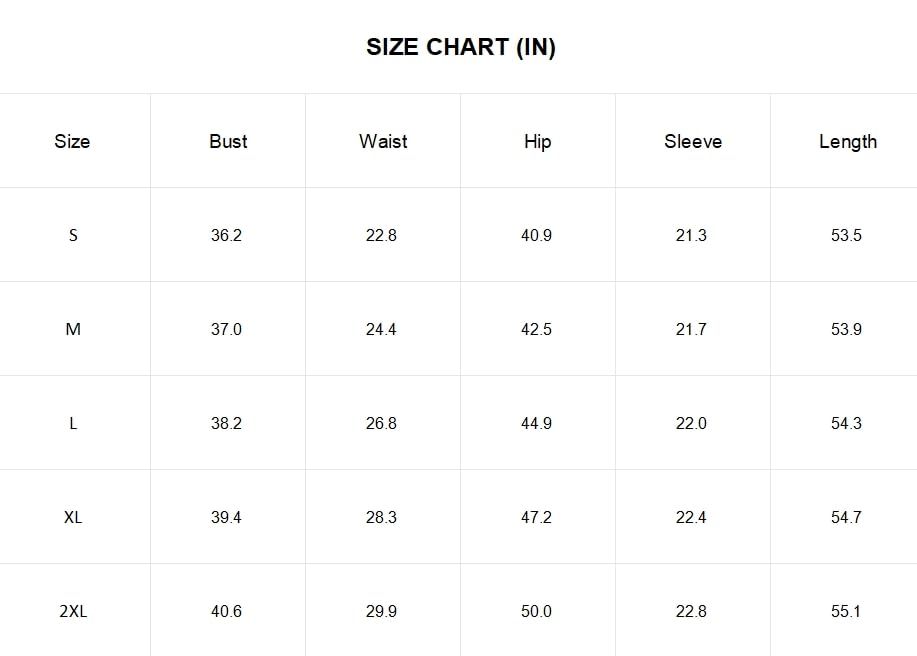917x656 pixels.
Task: Select the XL size row label
Action: click(73, 517)
